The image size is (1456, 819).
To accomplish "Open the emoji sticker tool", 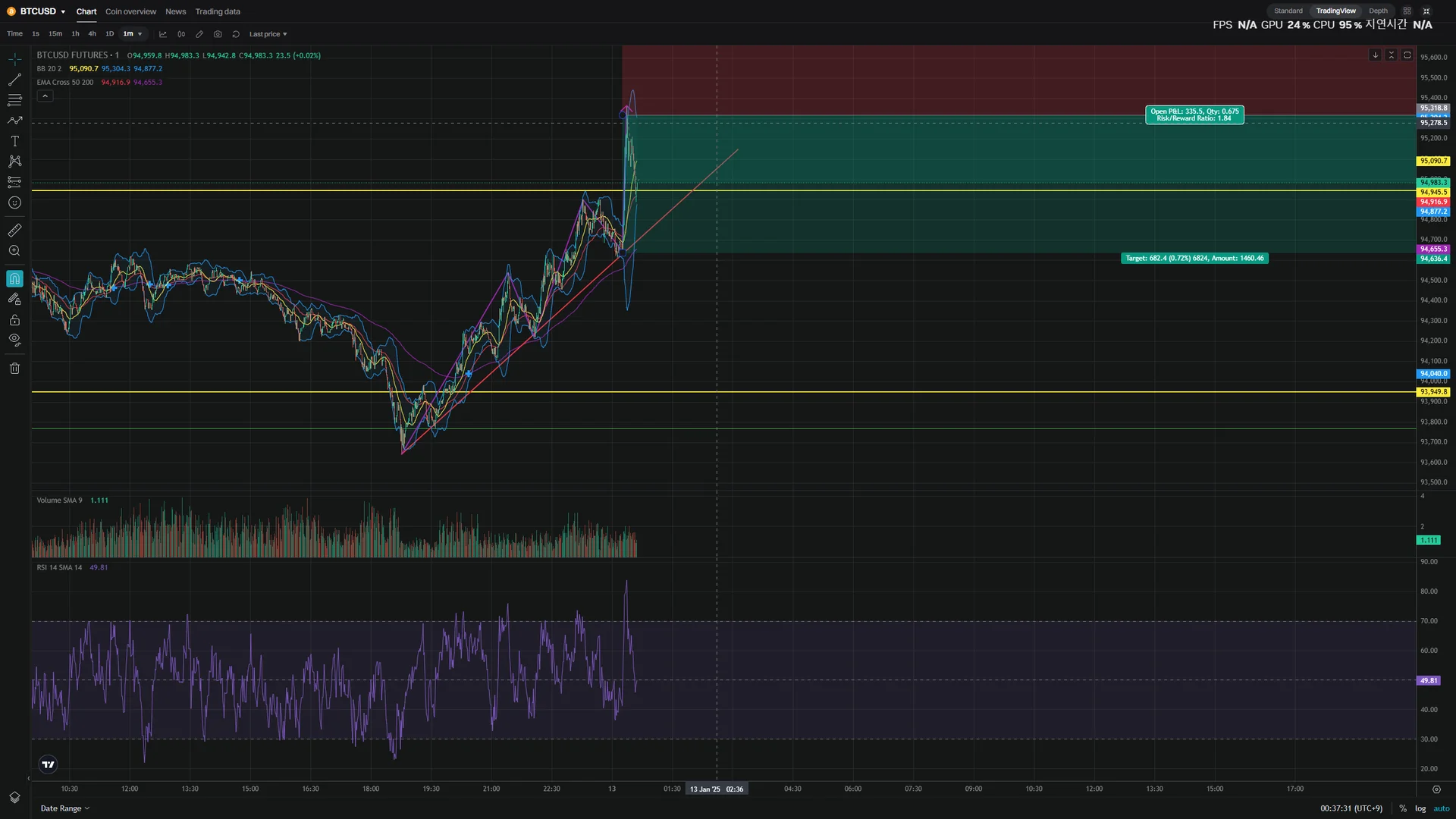I will pos(14,202).
